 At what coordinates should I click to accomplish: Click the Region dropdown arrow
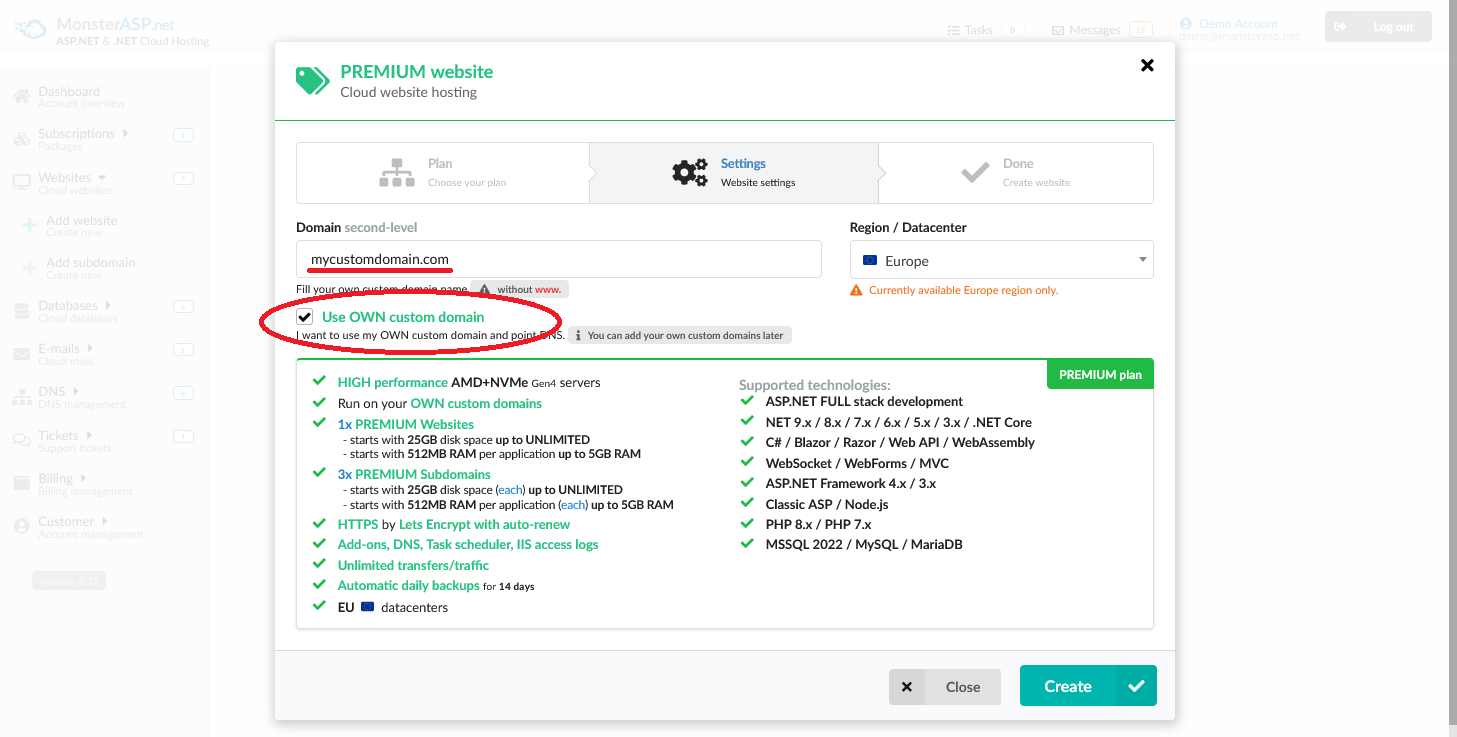pos(1142,261)
